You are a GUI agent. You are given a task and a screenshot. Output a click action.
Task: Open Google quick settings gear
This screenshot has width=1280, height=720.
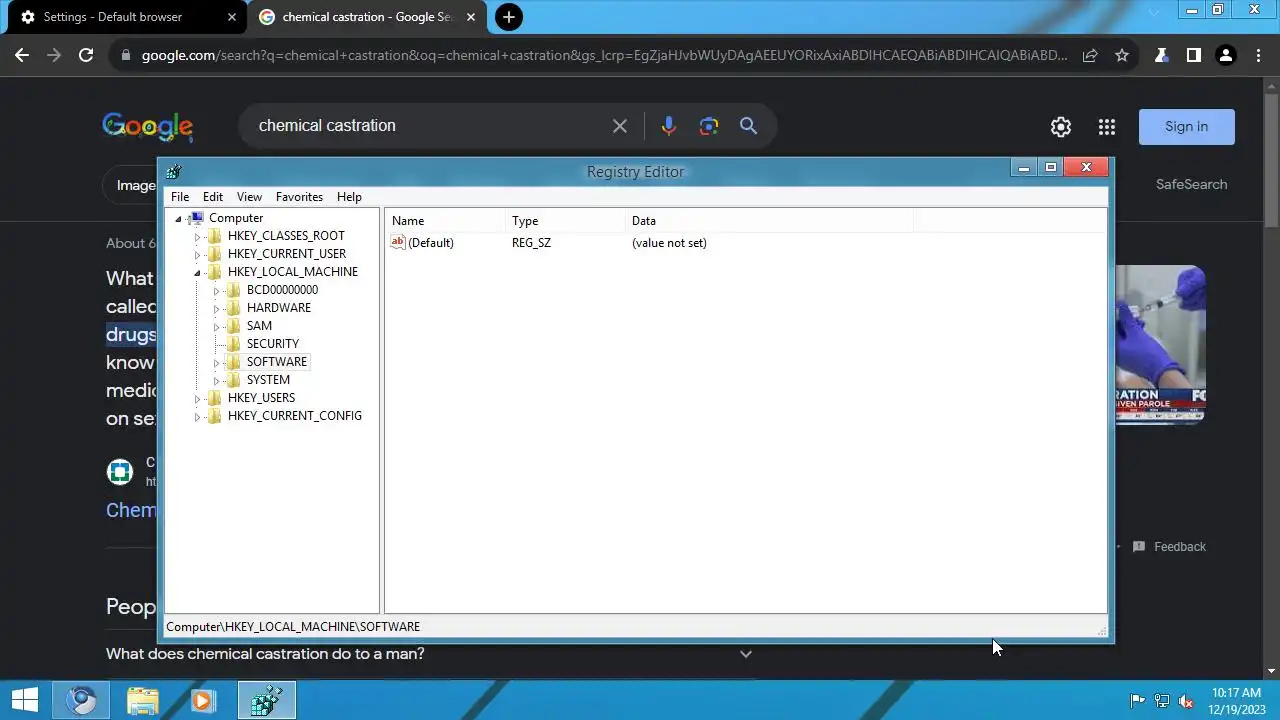click(x=1061, y=127)
